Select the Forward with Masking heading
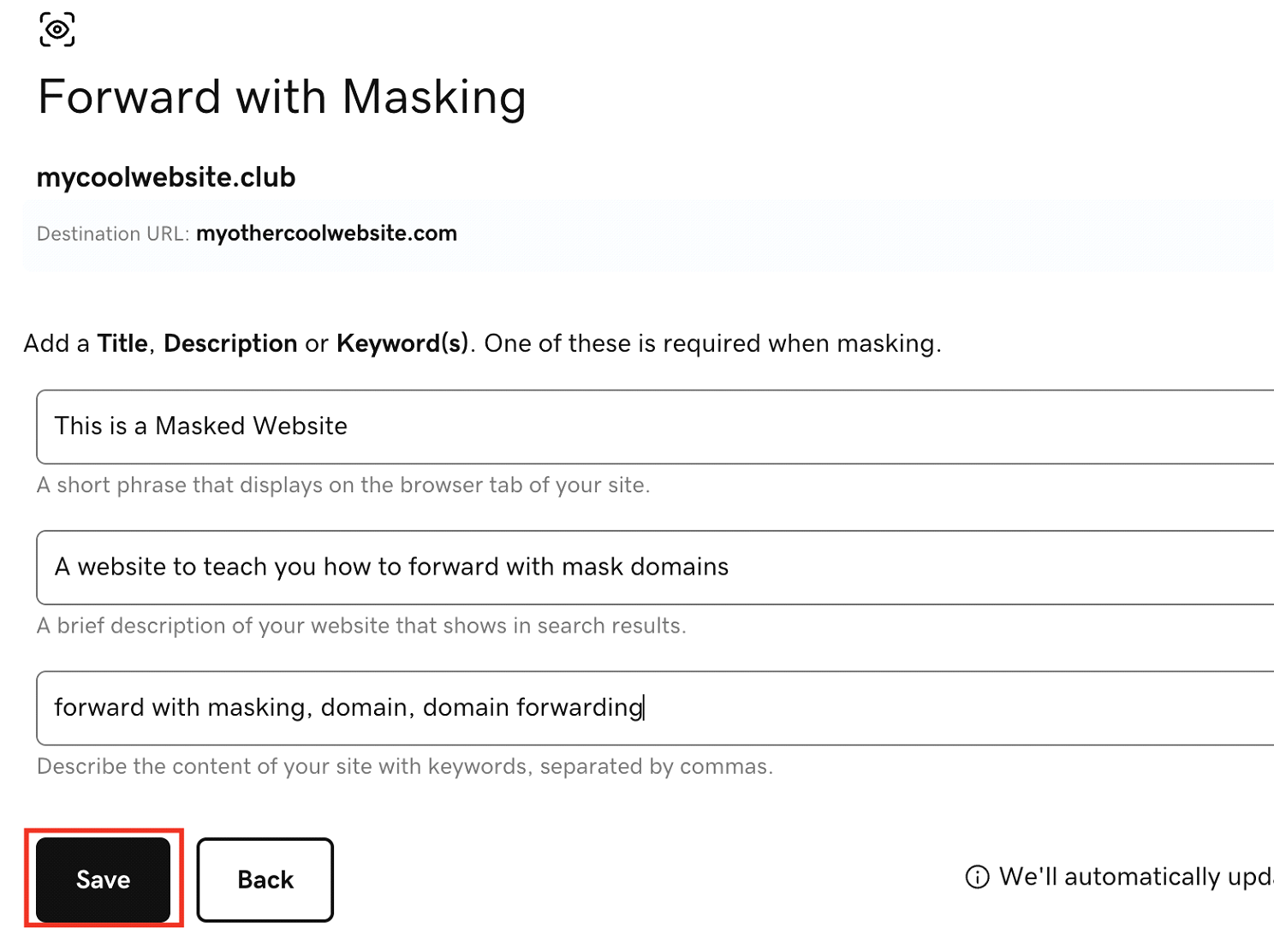1274x952 pixels. point(281,97)
